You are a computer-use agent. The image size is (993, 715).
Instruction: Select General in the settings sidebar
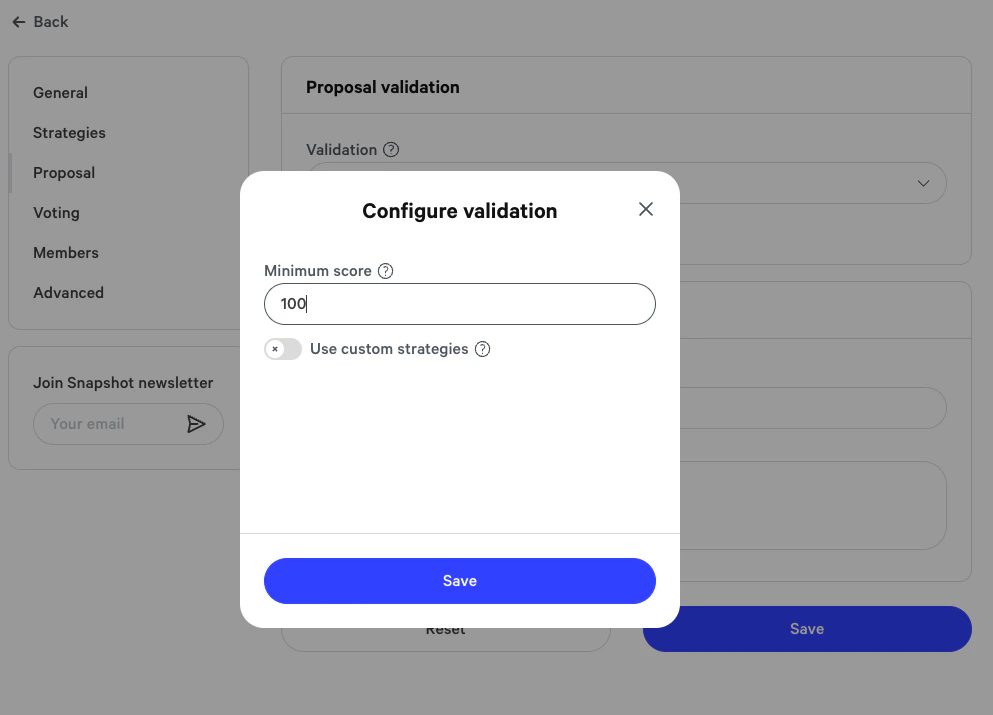(60, 92)
